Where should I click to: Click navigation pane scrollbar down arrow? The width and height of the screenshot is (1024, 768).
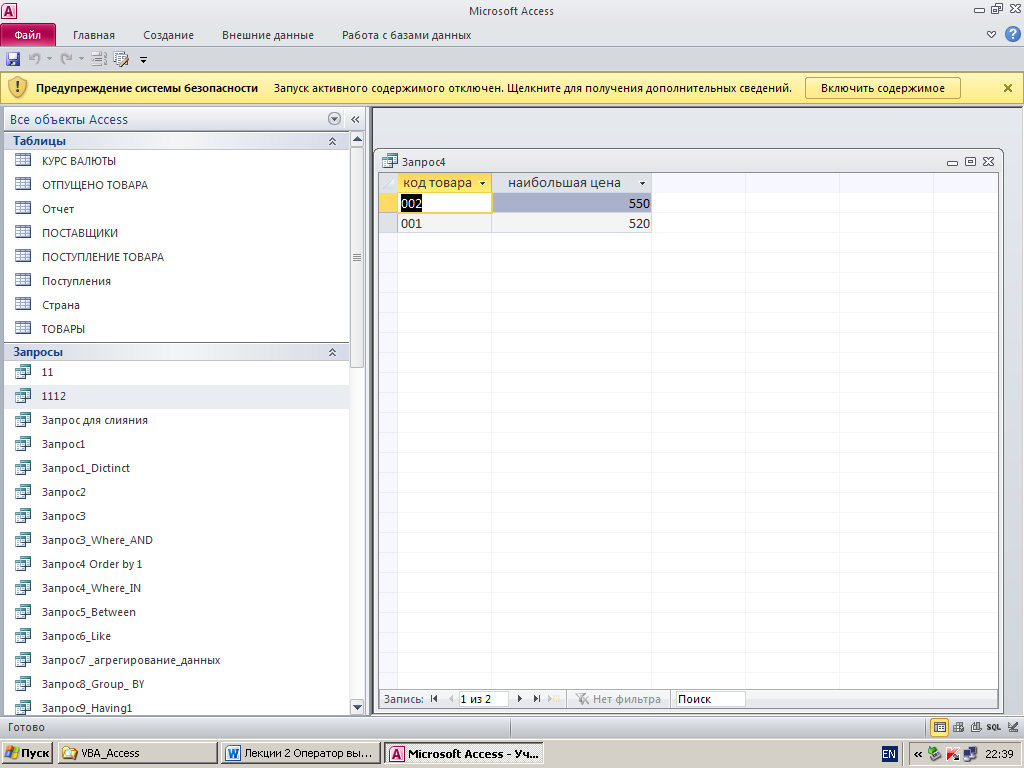click(357, 707)
